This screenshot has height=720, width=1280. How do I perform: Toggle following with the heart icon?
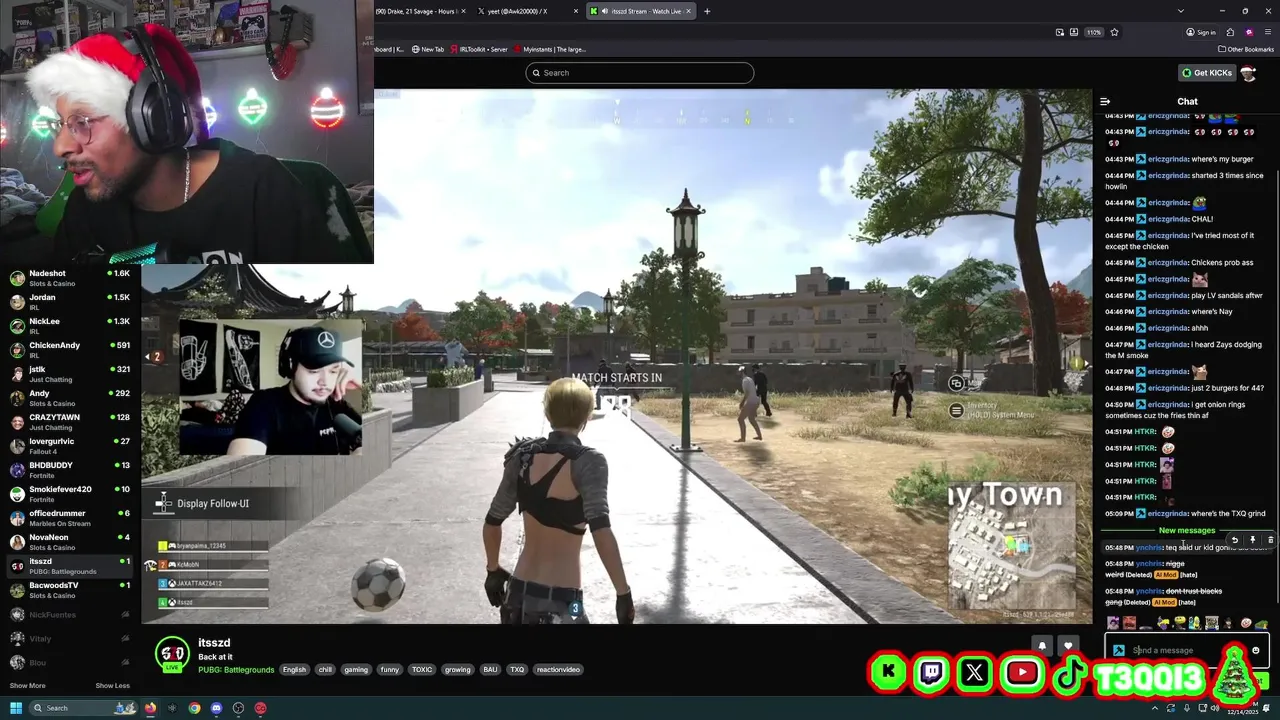coord(1068,646)
